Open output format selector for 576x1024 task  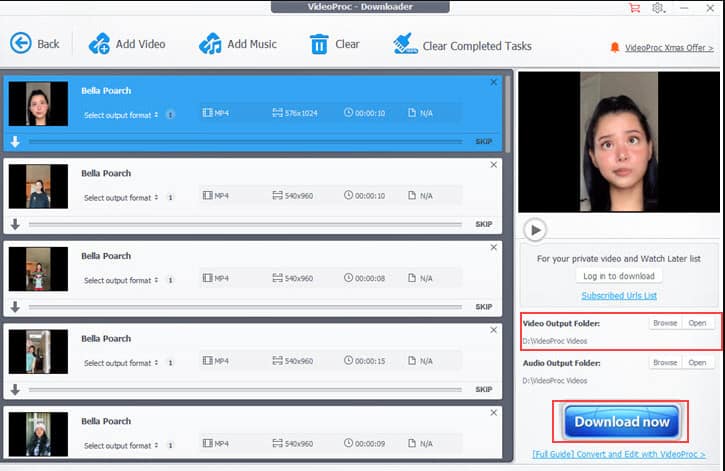(121, 115)
